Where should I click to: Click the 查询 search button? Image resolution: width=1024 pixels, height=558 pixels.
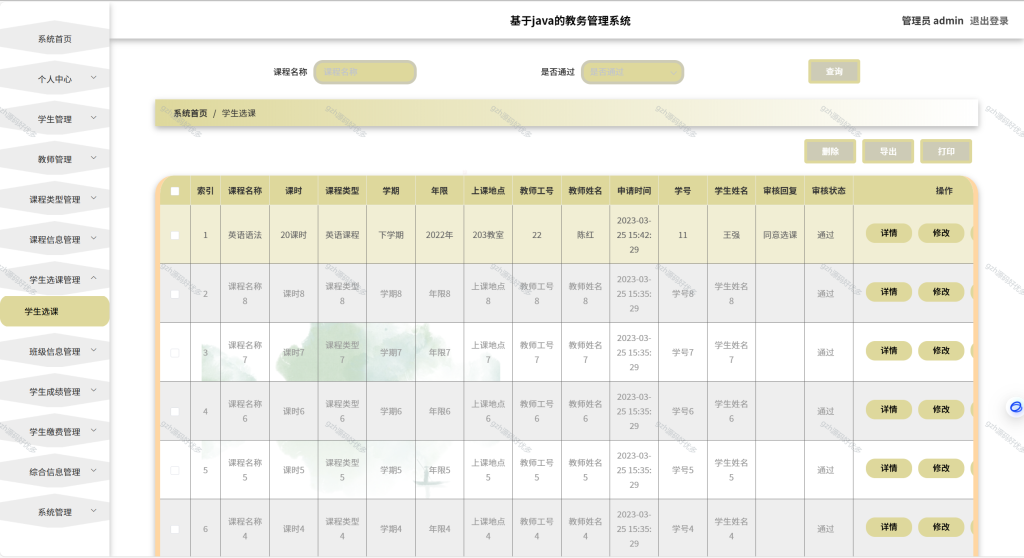point(834,71)
